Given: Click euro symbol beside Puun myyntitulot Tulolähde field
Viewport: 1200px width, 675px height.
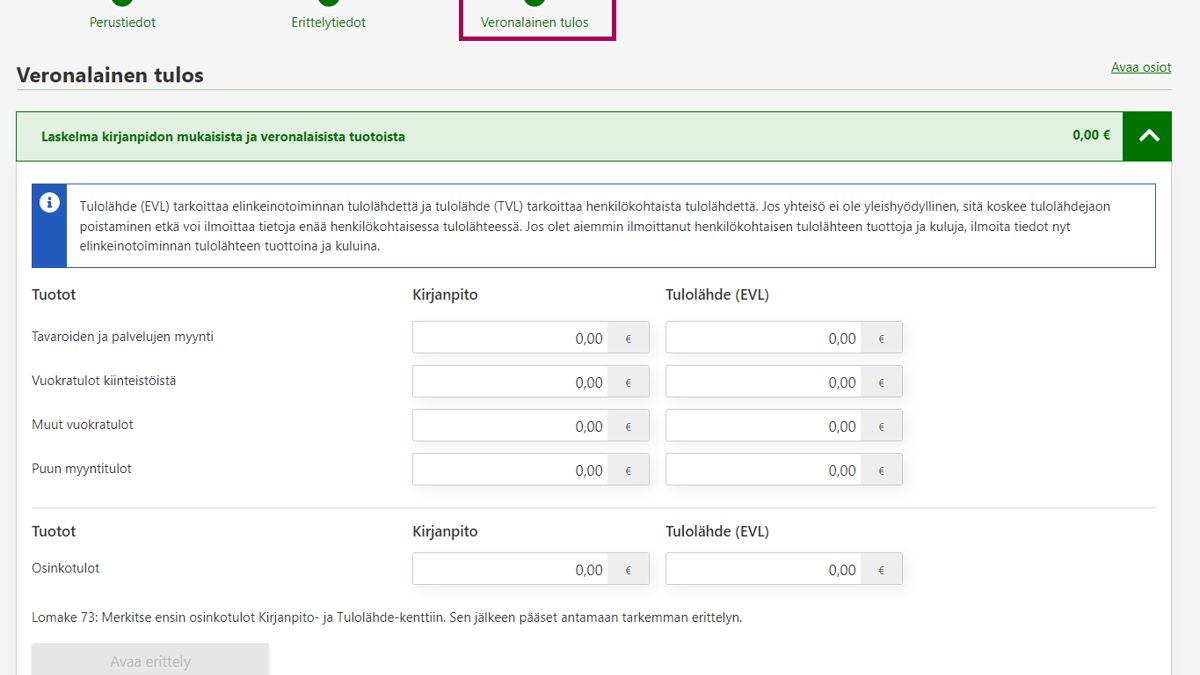Looking at the screenshot, I should pyautogui.click(x=881, y=470).
